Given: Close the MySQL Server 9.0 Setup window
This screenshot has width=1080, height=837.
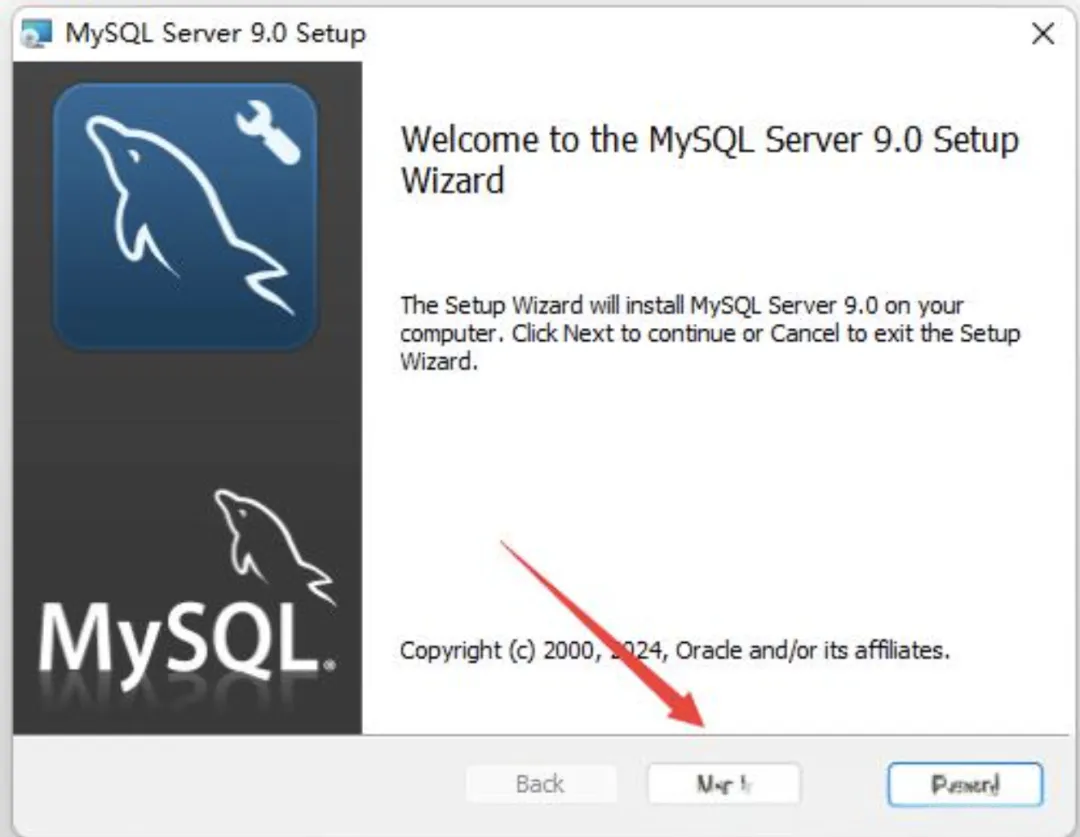Looking at the screenshot, I should 1043,33.
